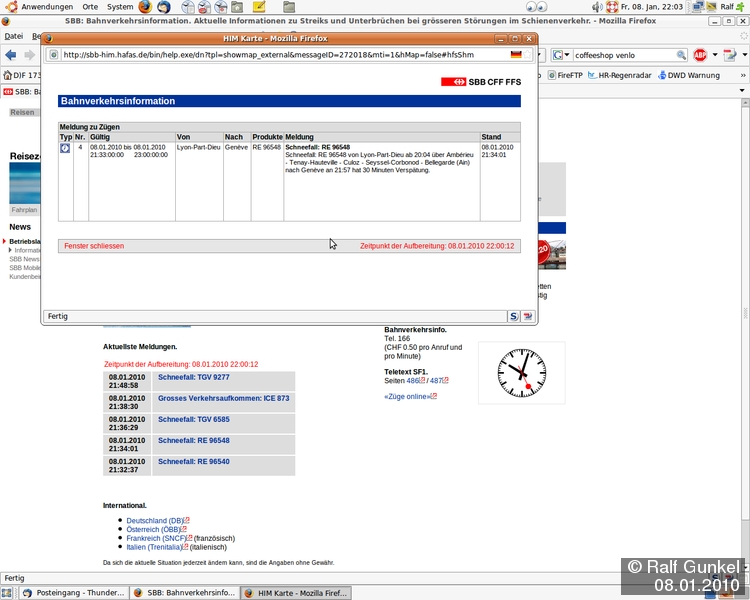Open the Adblock Plus dropdown arrow
The width and height of the screenshot is (750, 600).
(713, 55)
